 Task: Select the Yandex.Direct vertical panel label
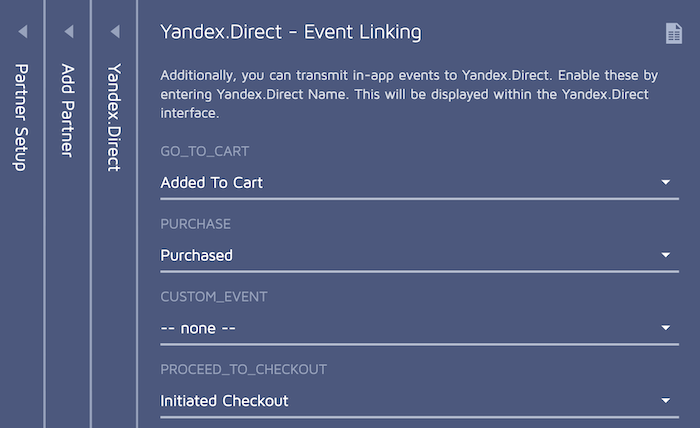tap(114, 117)
